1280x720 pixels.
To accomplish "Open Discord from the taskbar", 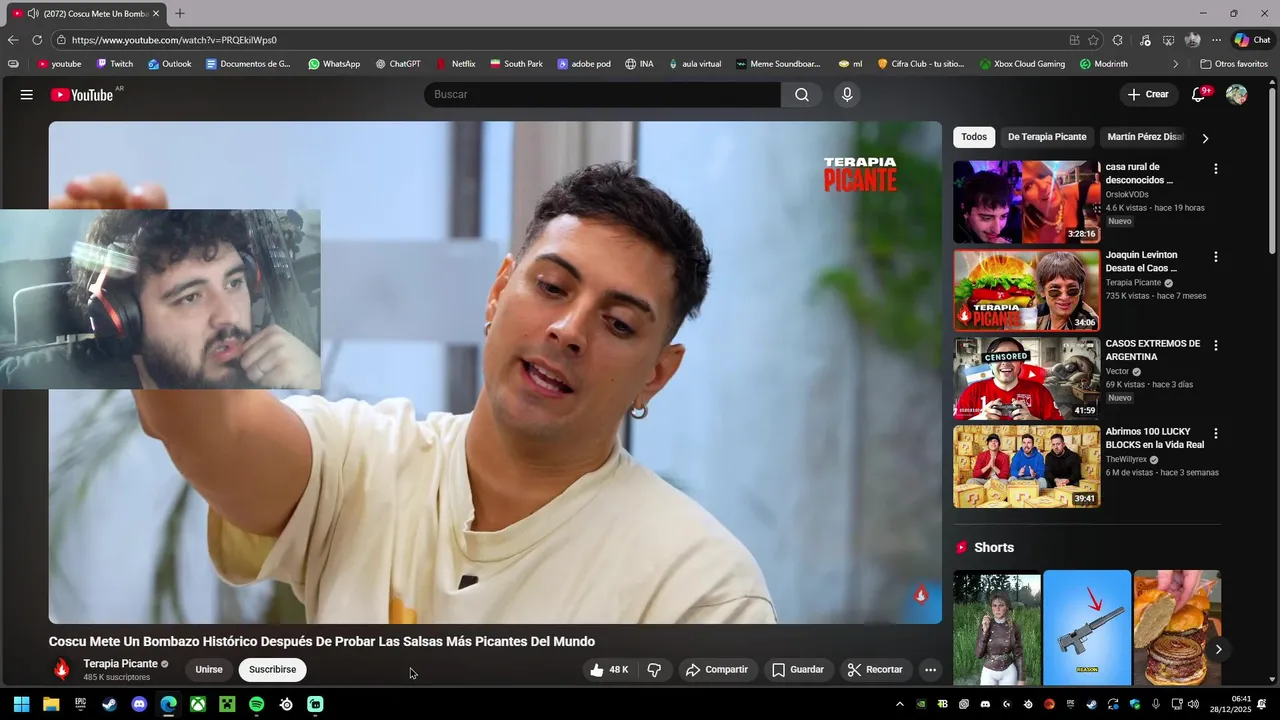I will (x=139, y=704).
